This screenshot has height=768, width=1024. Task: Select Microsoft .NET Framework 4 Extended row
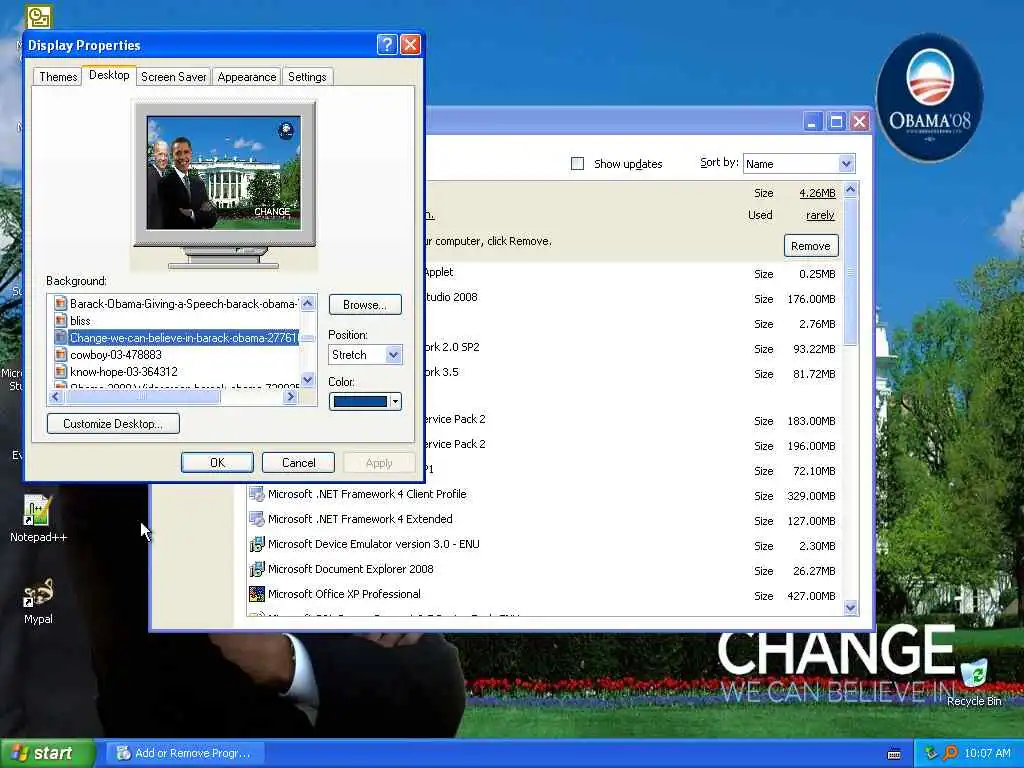pyautogui.click(x=544, y=519)
